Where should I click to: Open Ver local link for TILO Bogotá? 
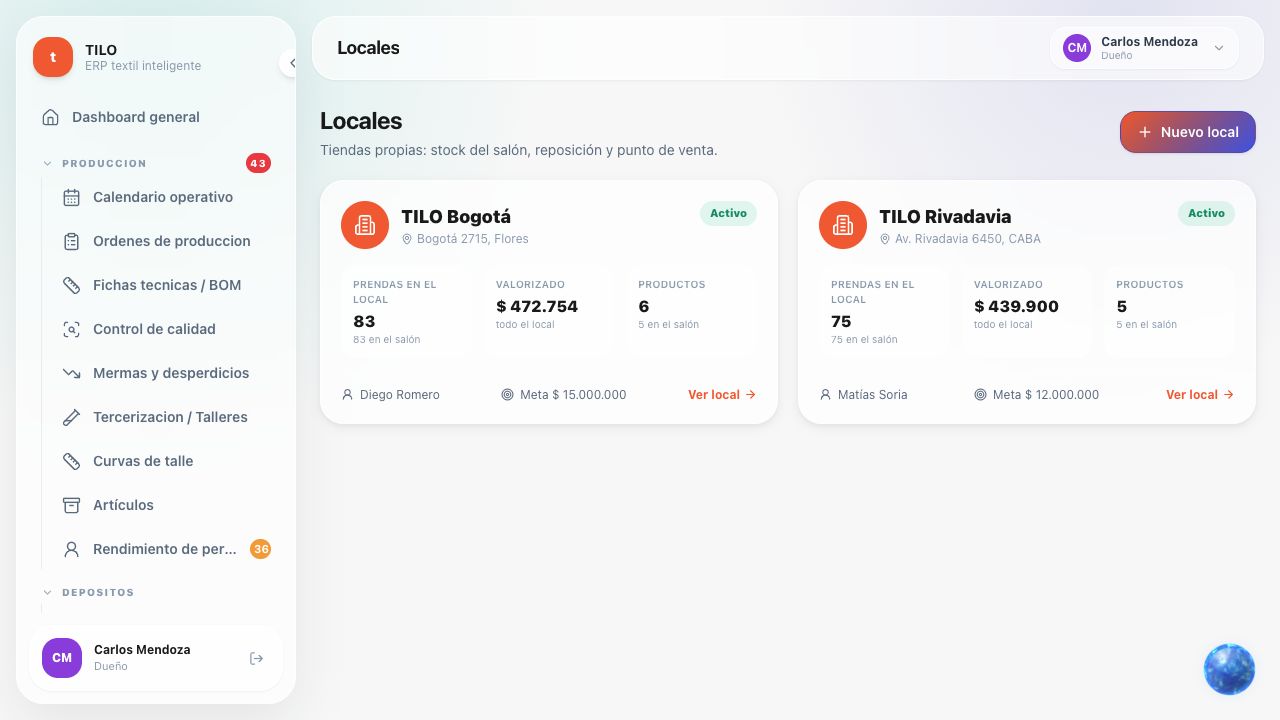tap(722, 395)
